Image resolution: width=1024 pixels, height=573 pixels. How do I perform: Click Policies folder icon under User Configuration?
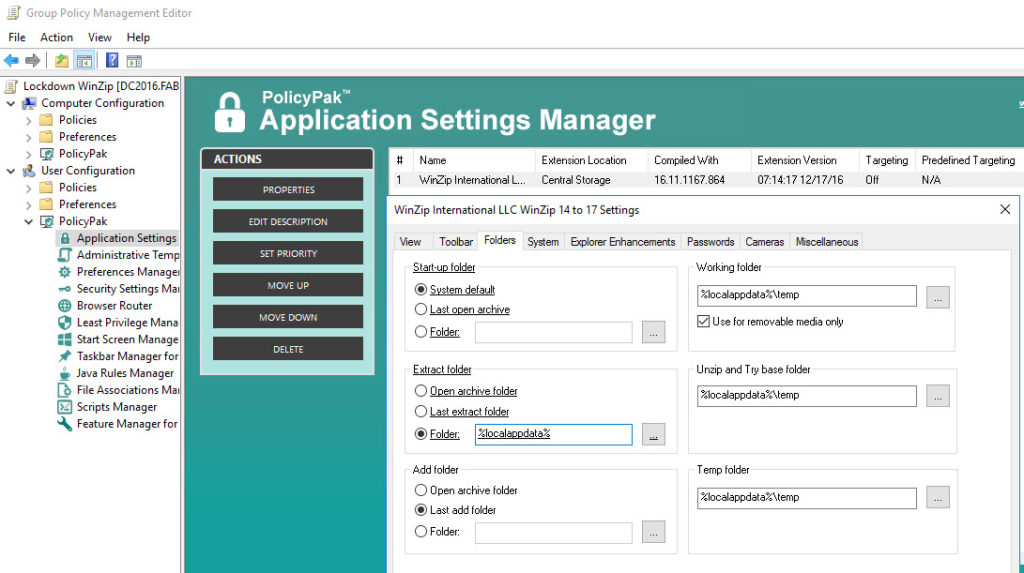point(46,188)
